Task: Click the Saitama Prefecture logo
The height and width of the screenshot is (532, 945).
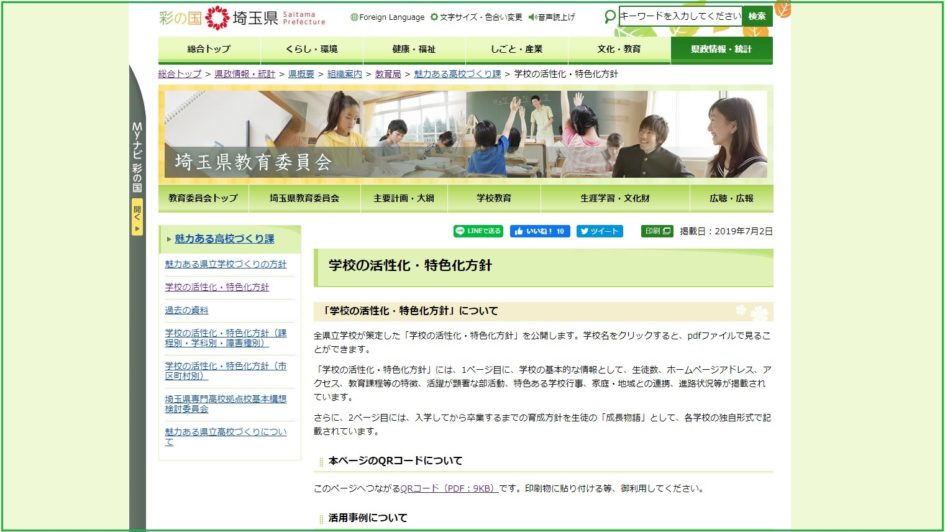Action: click(242, 17)
